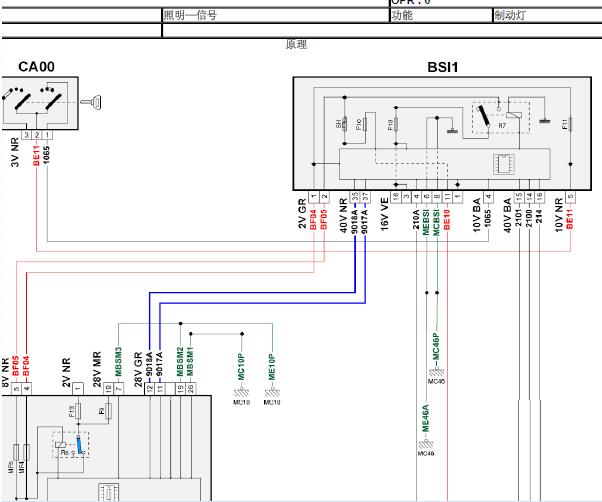Click the red BF04 label below BSI1
602x502 pixels.
coord(313,220)
